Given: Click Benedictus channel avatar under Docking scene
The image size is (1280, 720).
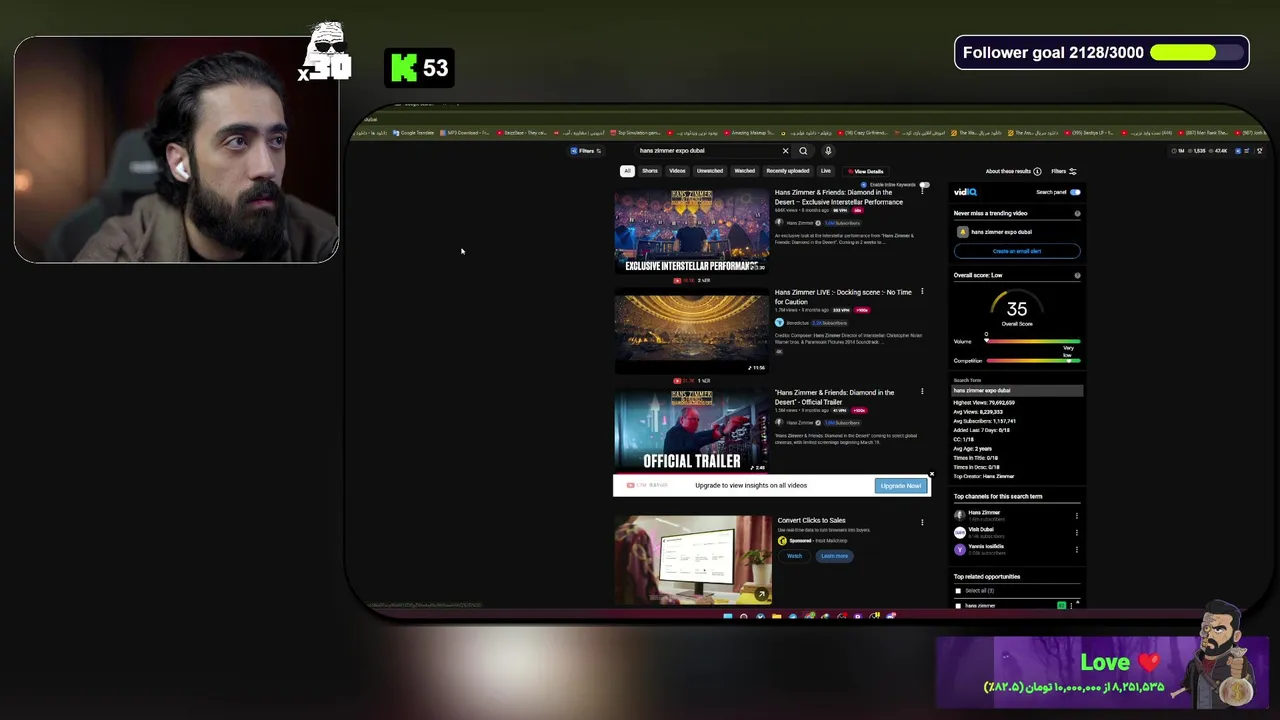Looking at the screenshot, I should click(x=779, y=323).
